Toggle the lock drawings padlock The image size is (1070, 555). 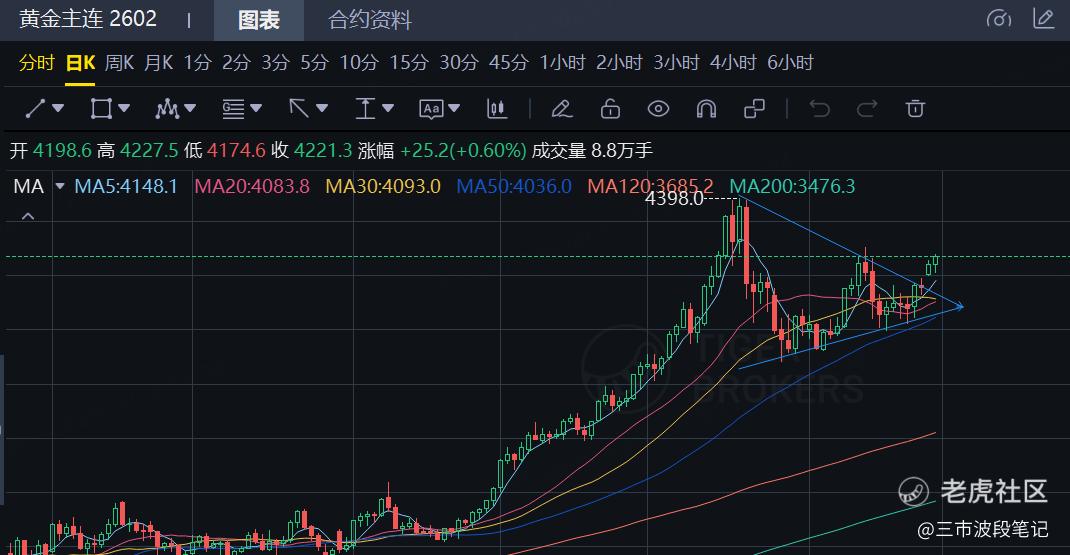click(x=610, y=108)
